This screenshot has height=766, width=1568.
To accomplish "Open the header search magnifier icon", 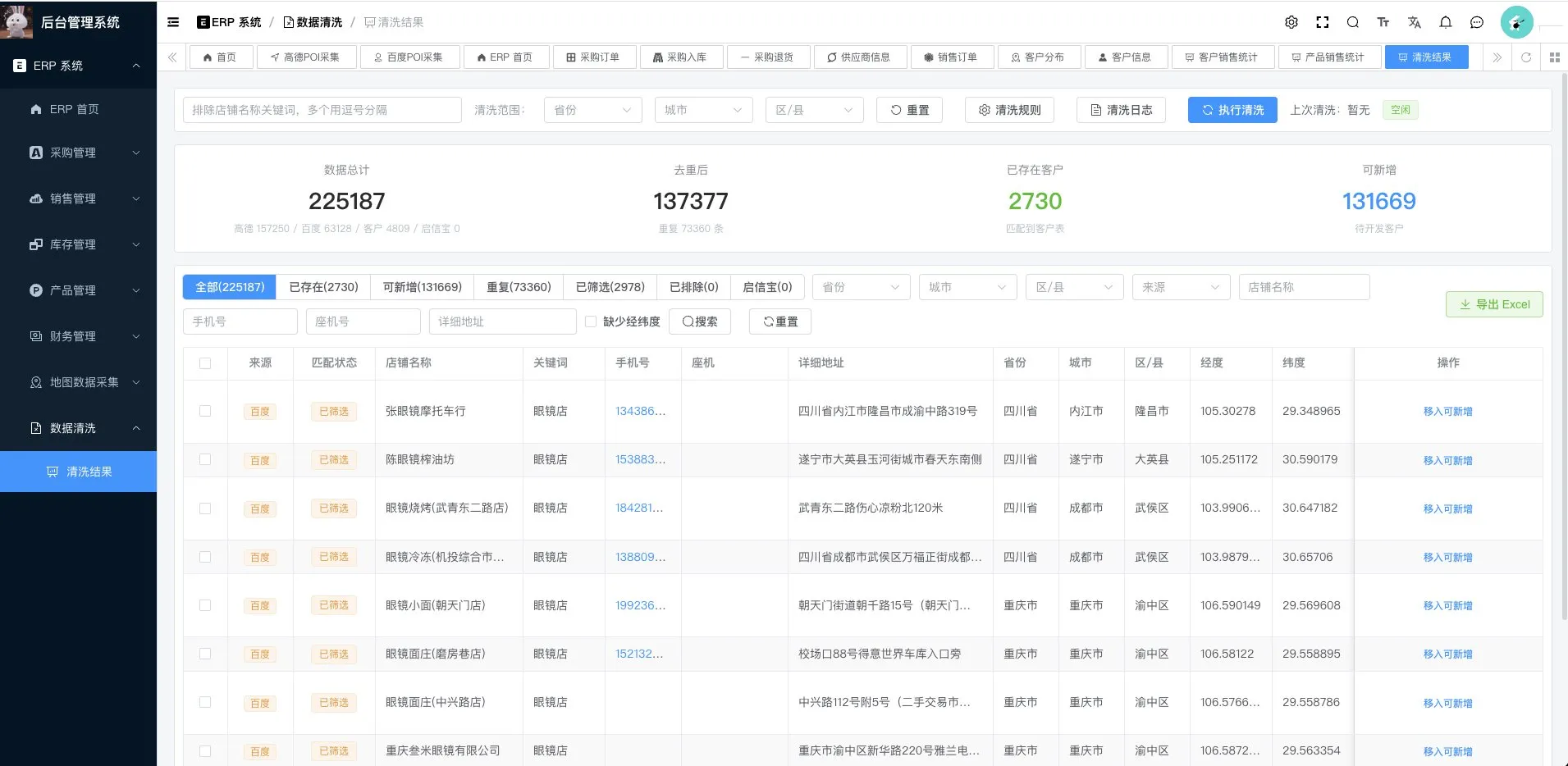I will (1353, 22).
